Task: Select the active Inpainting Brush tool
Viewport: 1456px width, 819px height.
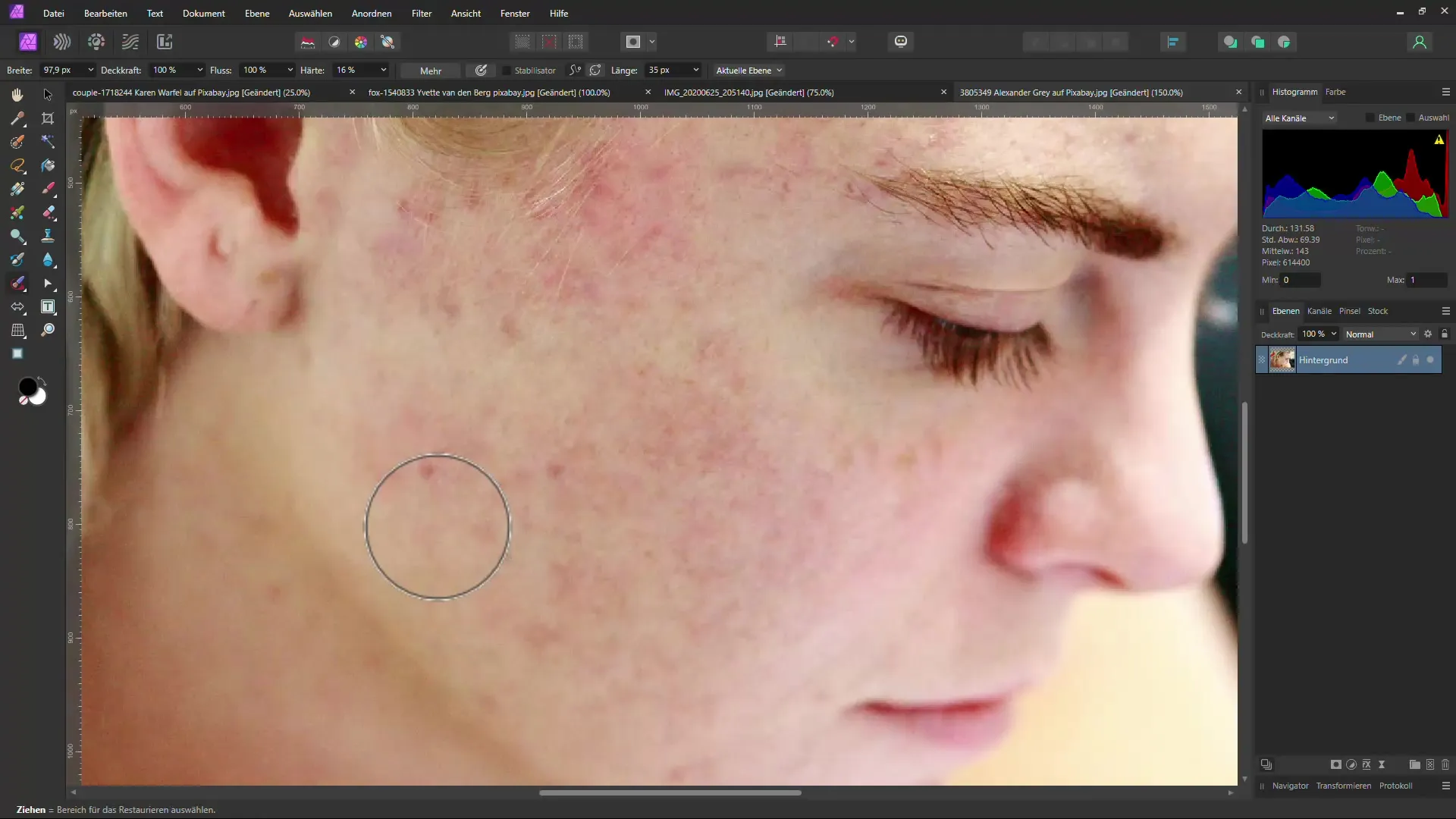Action: [x=17, y=283]
